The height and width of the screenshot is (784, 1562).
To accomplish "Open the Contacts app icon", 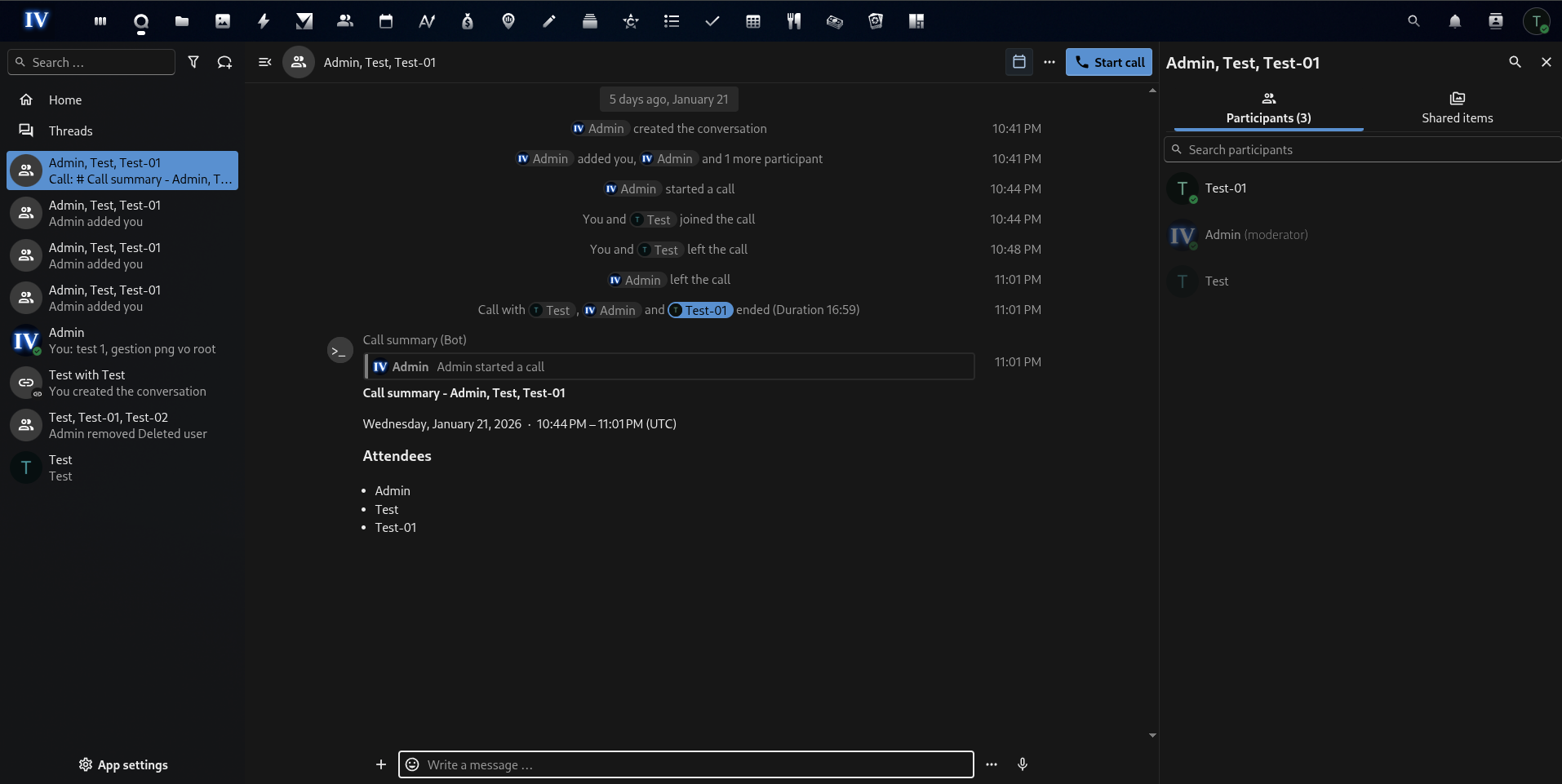I will point(344,20).
